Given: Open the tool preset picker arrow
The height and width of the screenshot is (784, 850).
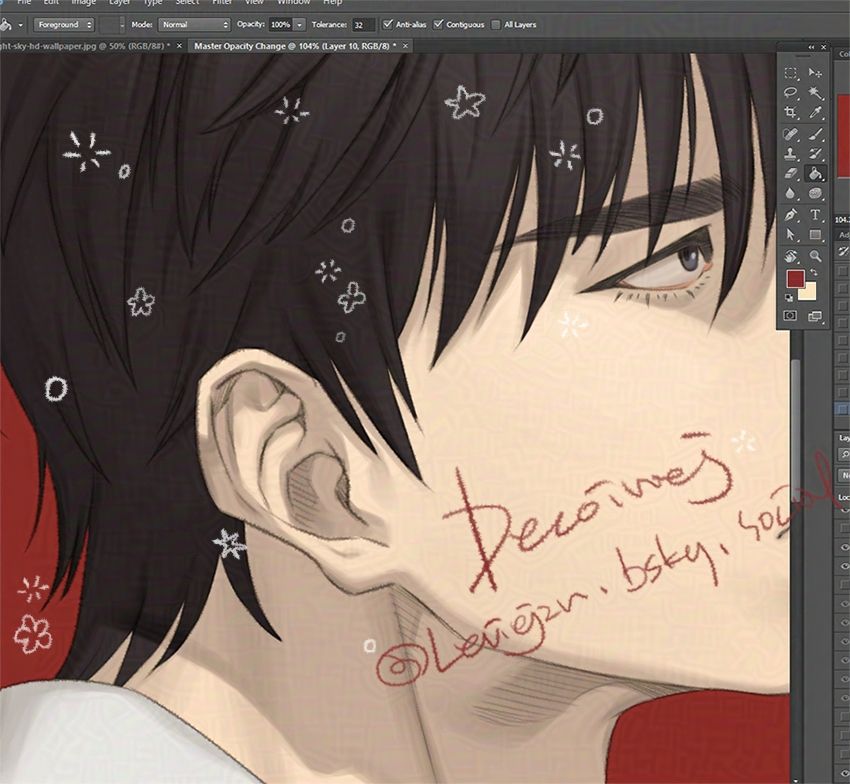Looking at the screenshot, I should [21, 25].
